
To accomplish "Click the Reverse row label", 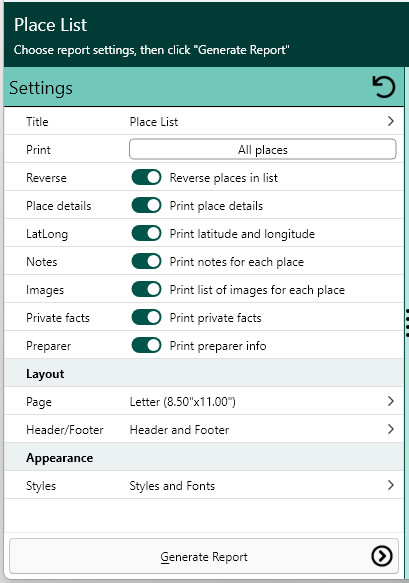I will coord(46,178).
